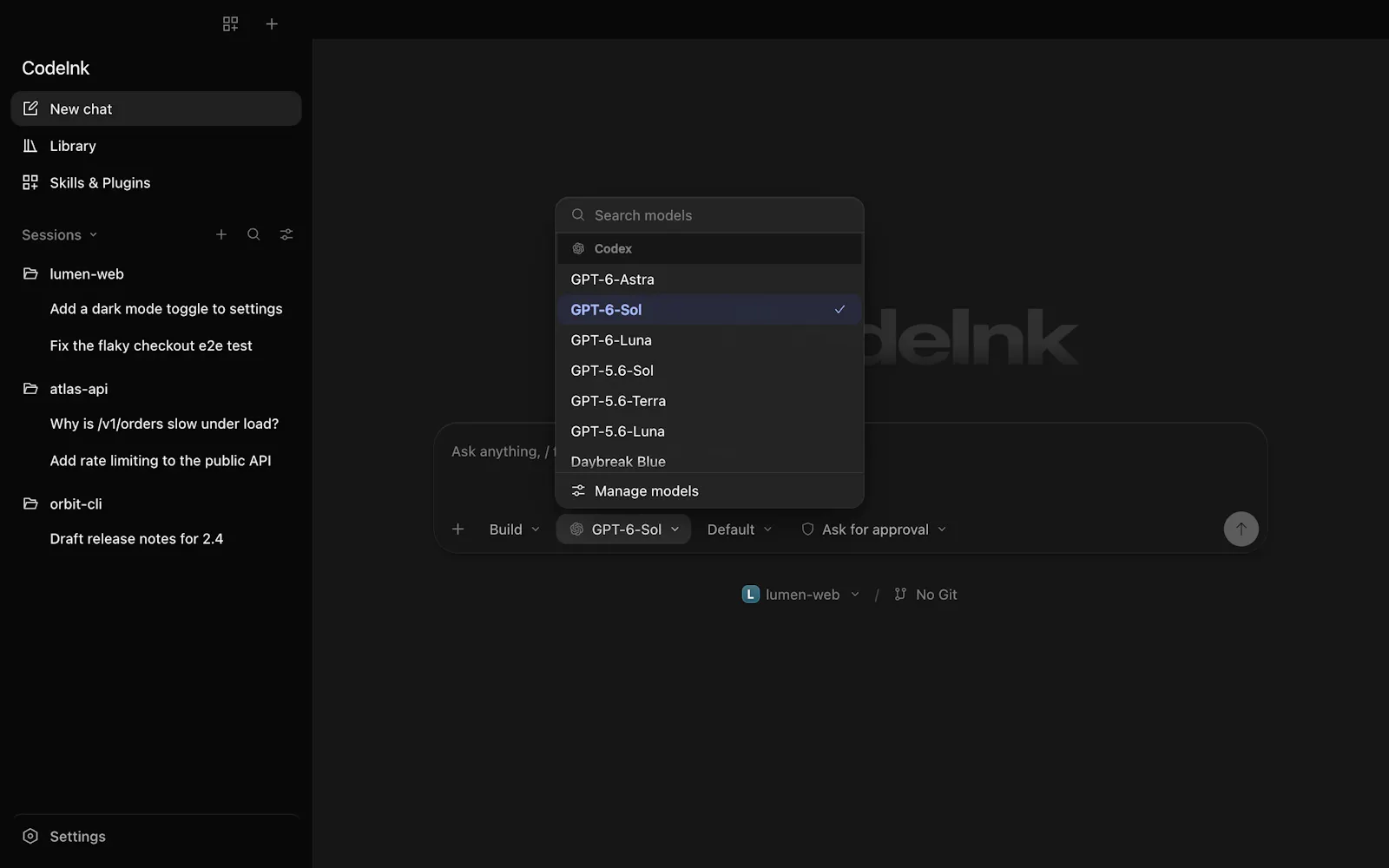Viewport: 1389px width, 868px height.
Task: Click the Skills & Plugins grid icon
Action: pos(30,182)
